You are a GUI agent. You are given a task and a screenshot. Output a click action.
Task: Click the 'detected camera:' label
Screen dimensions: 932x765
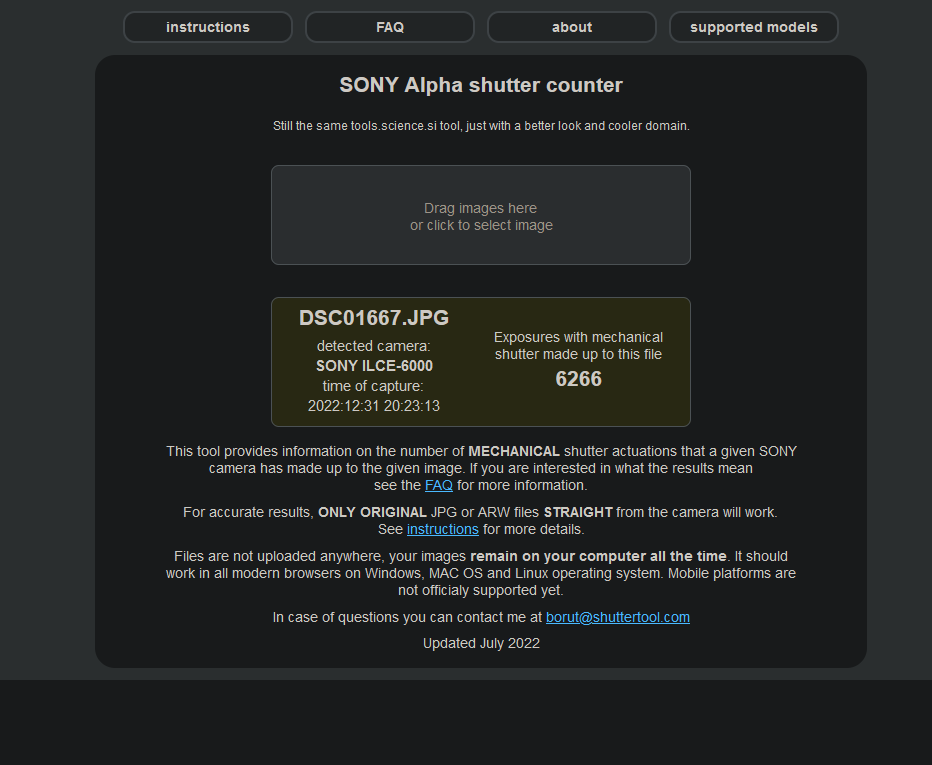[x=374, y=346]
